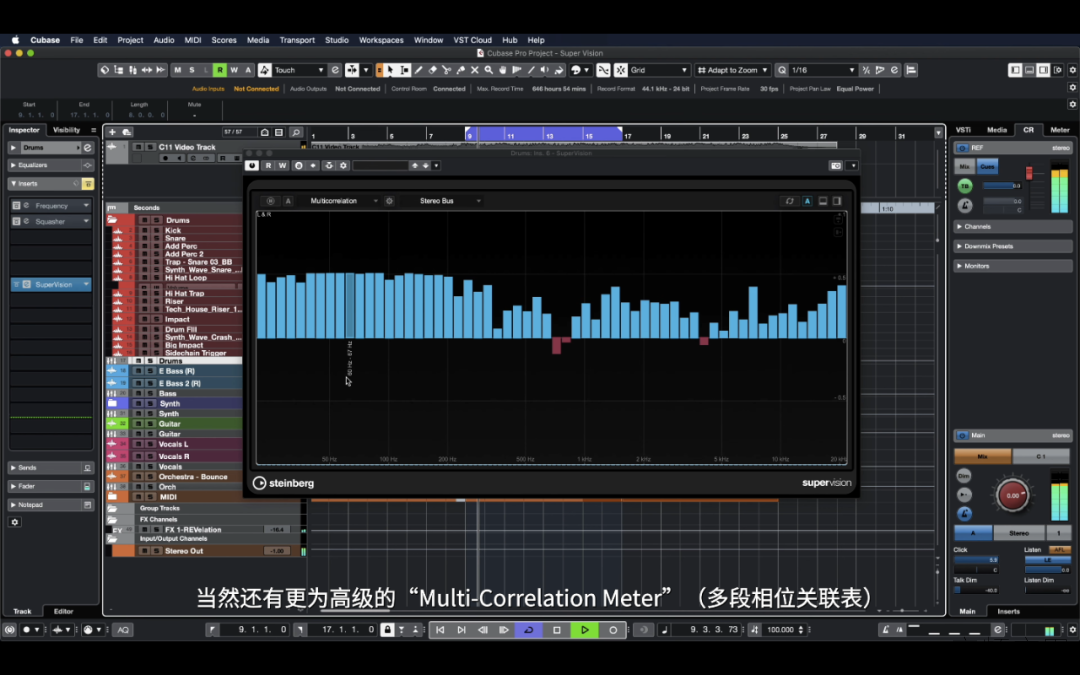
Task: Click the gear settings icon beside Multicorrelation
Action: pos(389,201)
